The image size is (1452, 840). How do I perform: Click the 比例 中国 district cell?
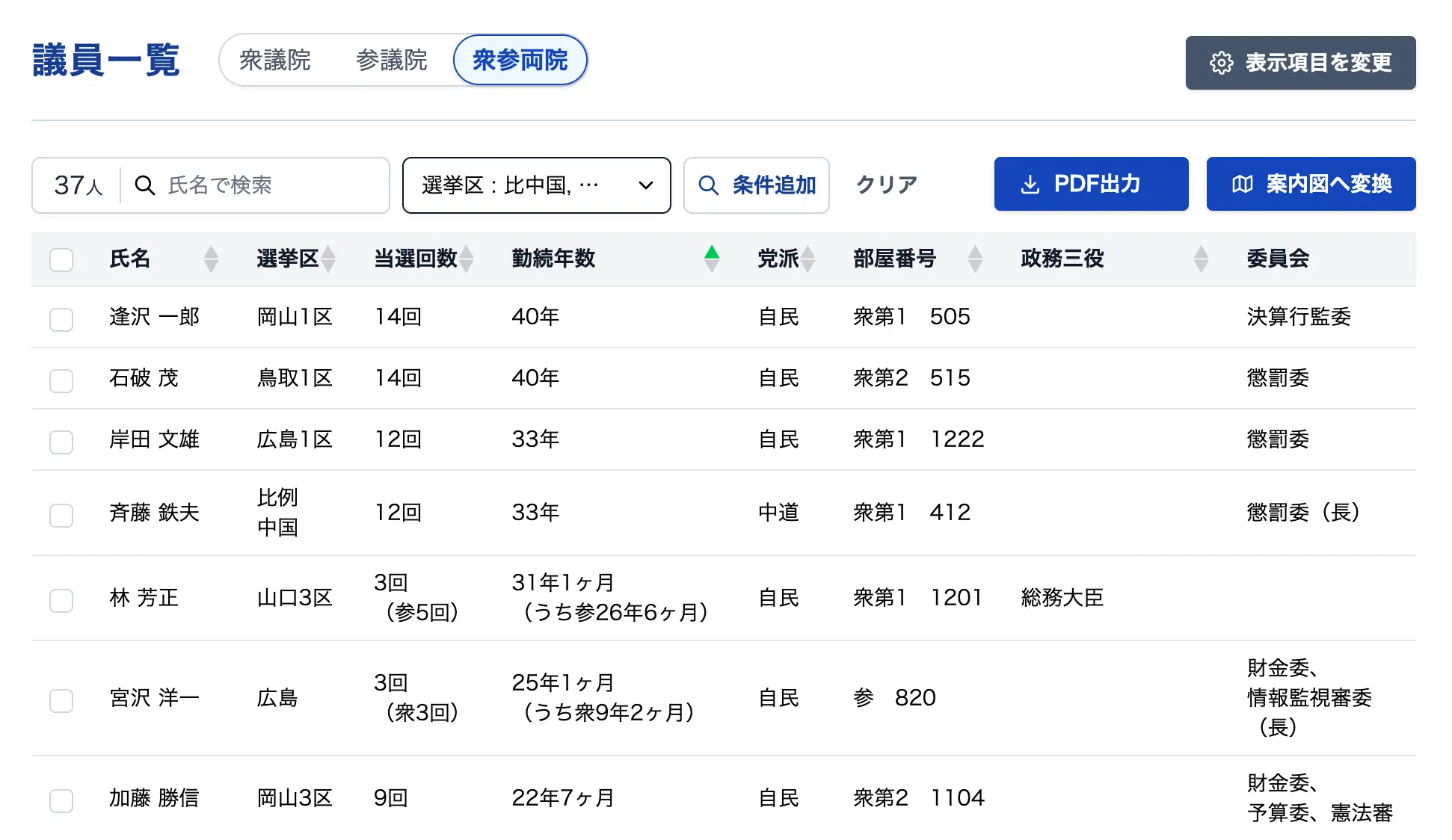click(277, 513)
